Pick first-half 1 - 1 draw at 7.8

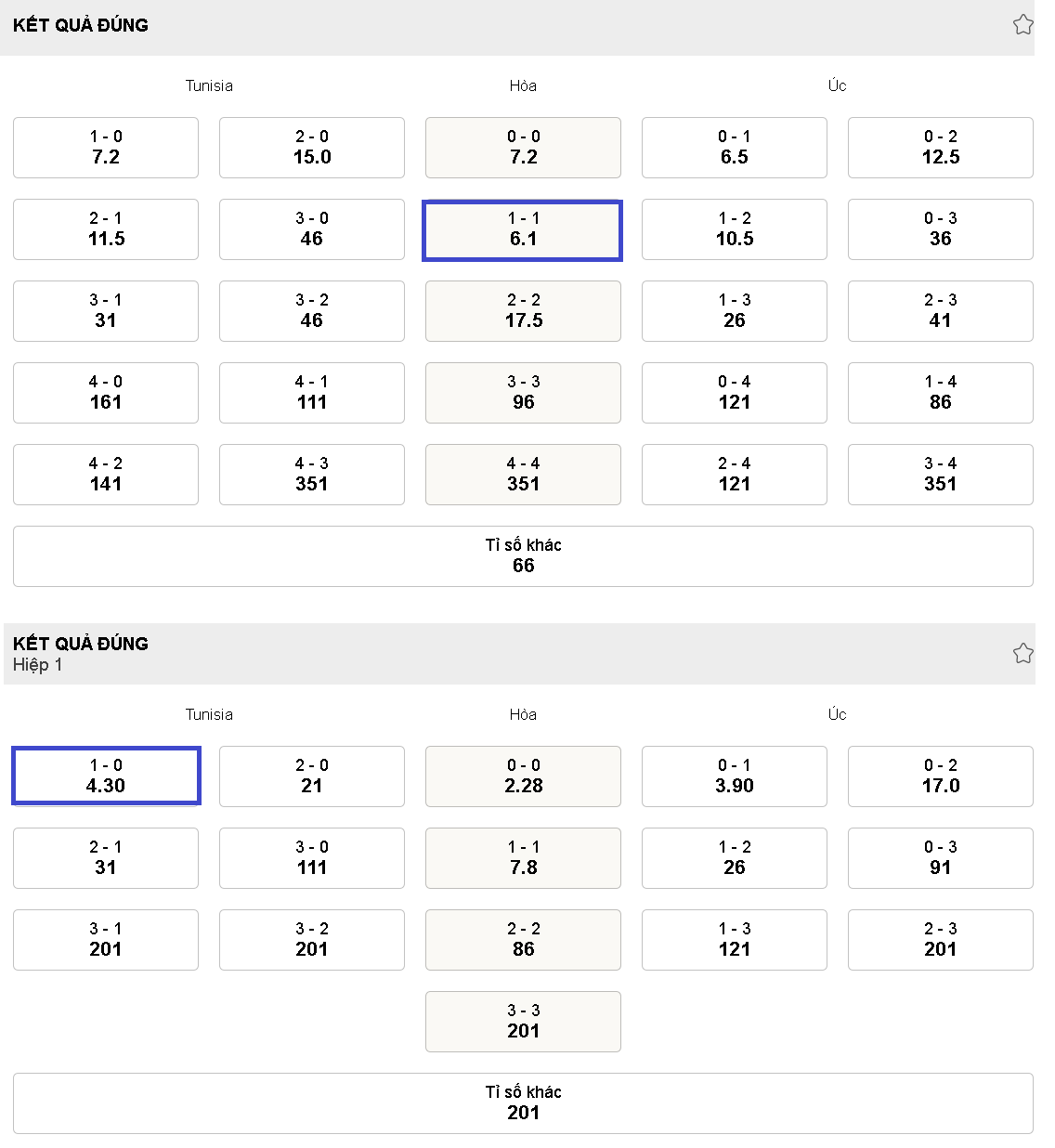pos(523,858)
